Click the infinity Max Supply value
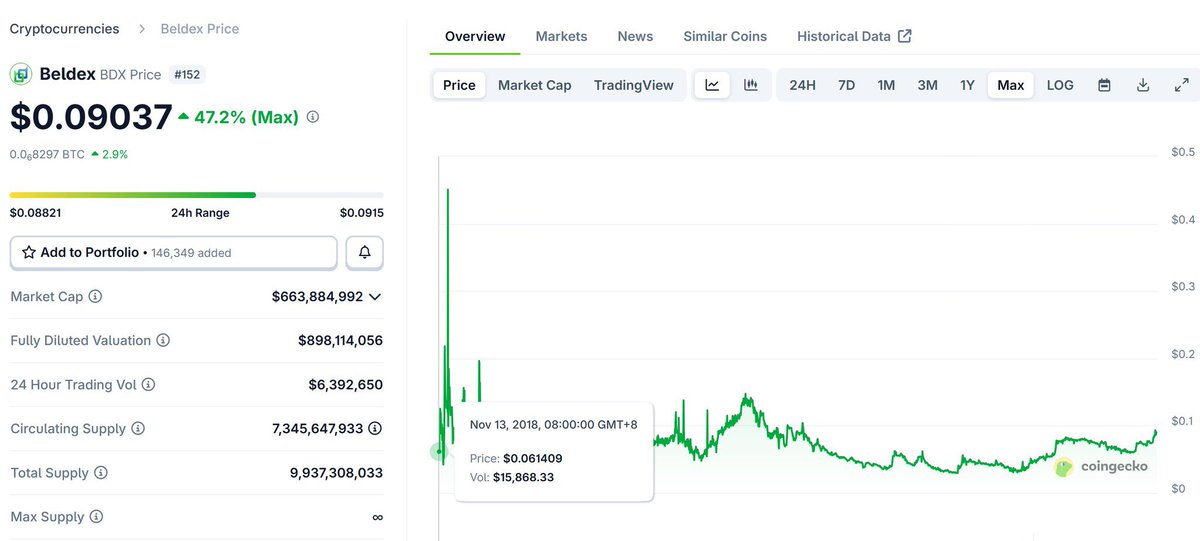 pos(377,517)
